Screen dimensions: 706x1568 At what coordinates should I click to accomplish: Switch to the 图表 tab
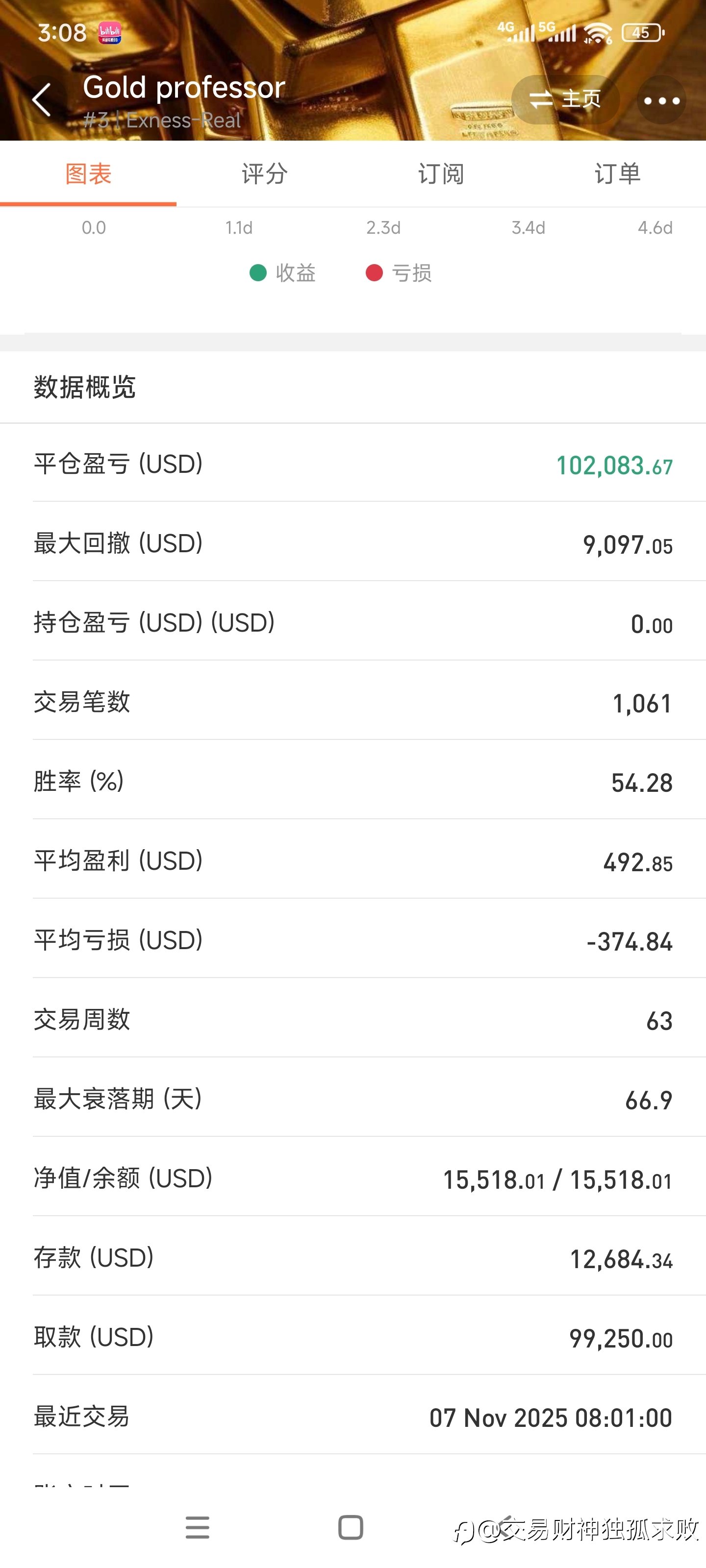88,175
